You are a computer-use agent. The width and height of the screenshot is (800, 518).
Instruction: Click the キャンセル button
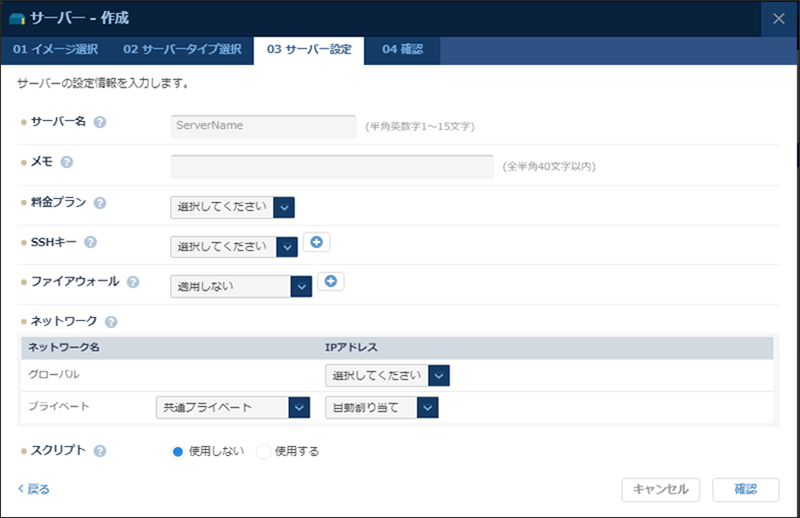661,489
